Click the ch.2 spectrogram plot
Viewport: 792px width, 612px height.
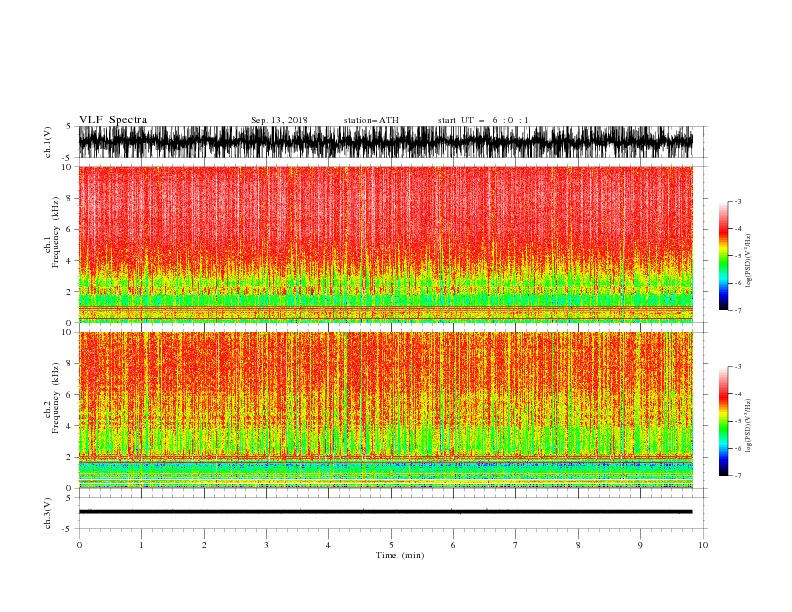point(386,410)
